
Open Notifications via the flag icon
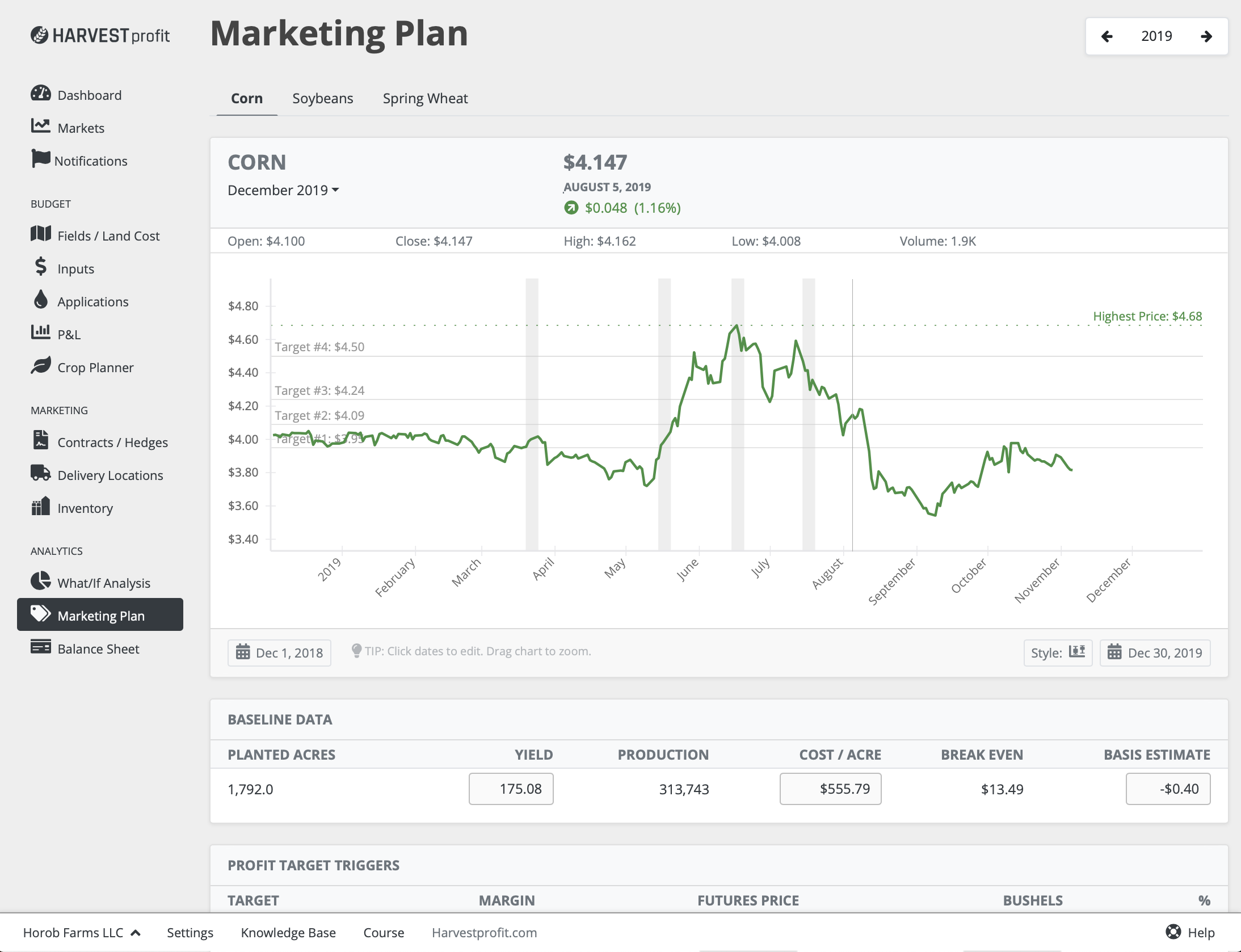pos(40,160)
